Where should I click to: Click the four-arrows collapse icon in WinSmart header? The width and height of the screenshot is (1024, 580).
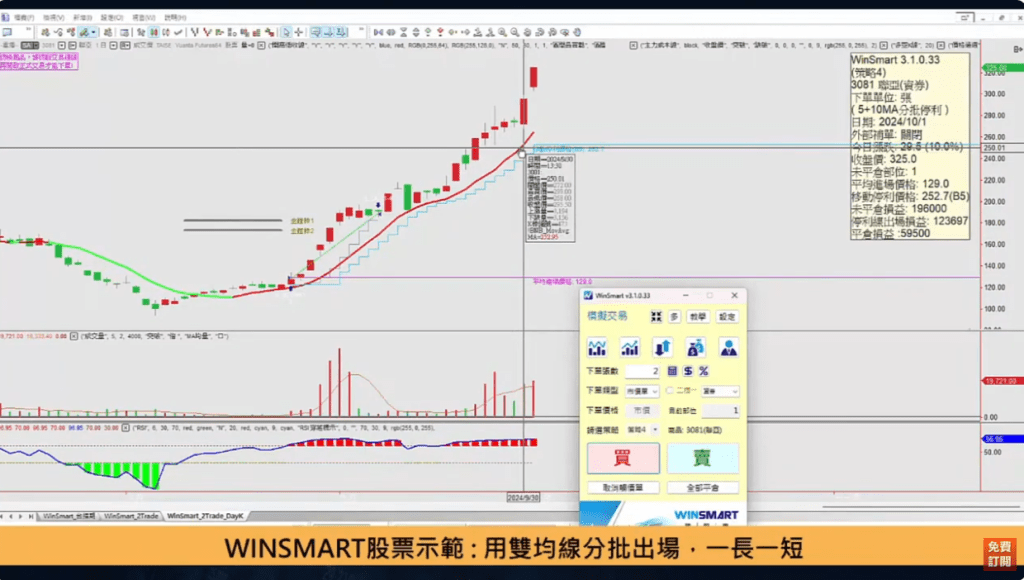click(x=657, y=316)
